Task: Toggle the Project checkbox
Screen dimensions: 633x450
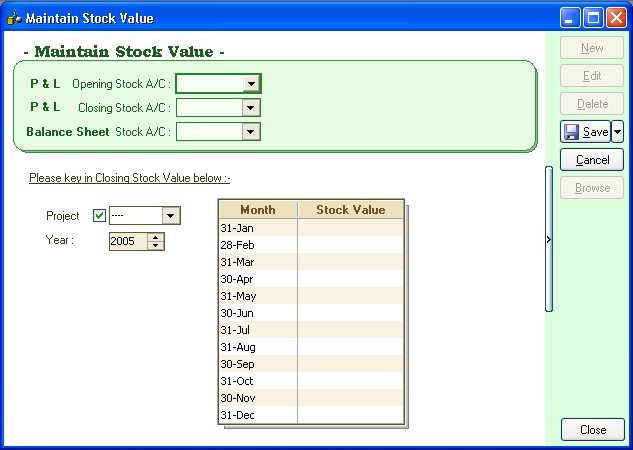Action: (99, 216)
